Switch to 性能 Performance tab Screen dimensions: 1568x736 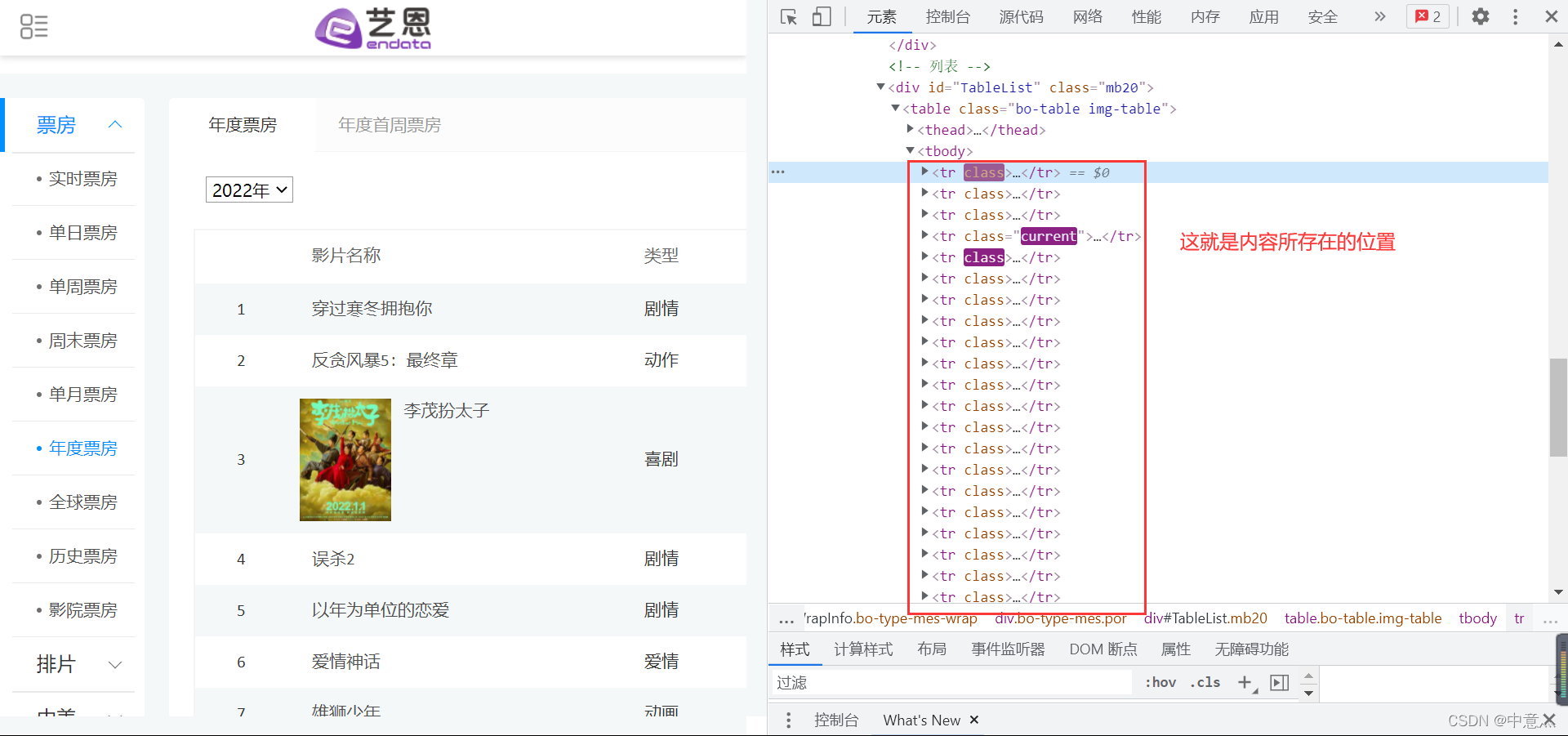pyautogui.click(x=1147, y=16)
